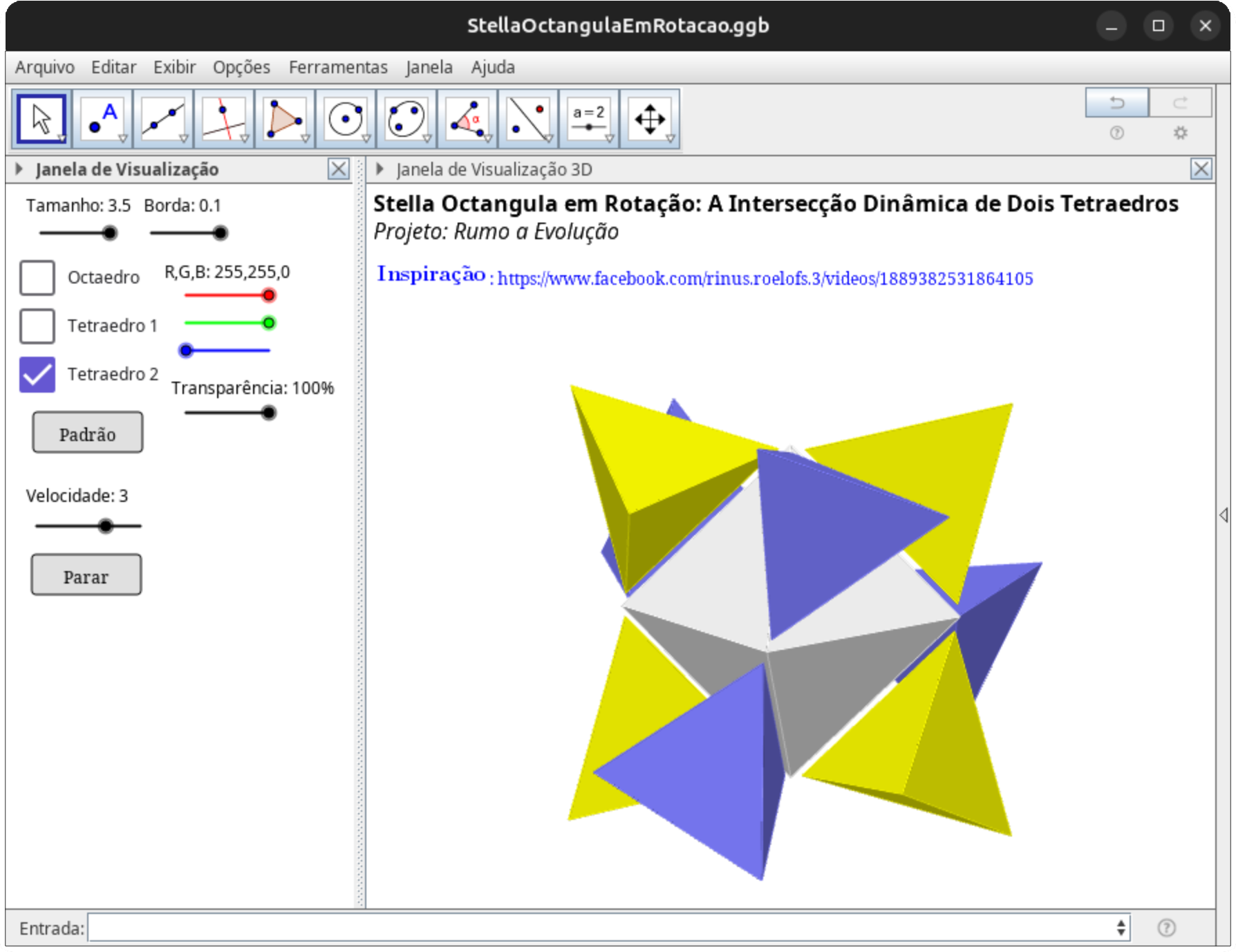Viewport: 1236px width, 952px height.
Task: Choose the Angle measurement tool
Action: (467, 119)
